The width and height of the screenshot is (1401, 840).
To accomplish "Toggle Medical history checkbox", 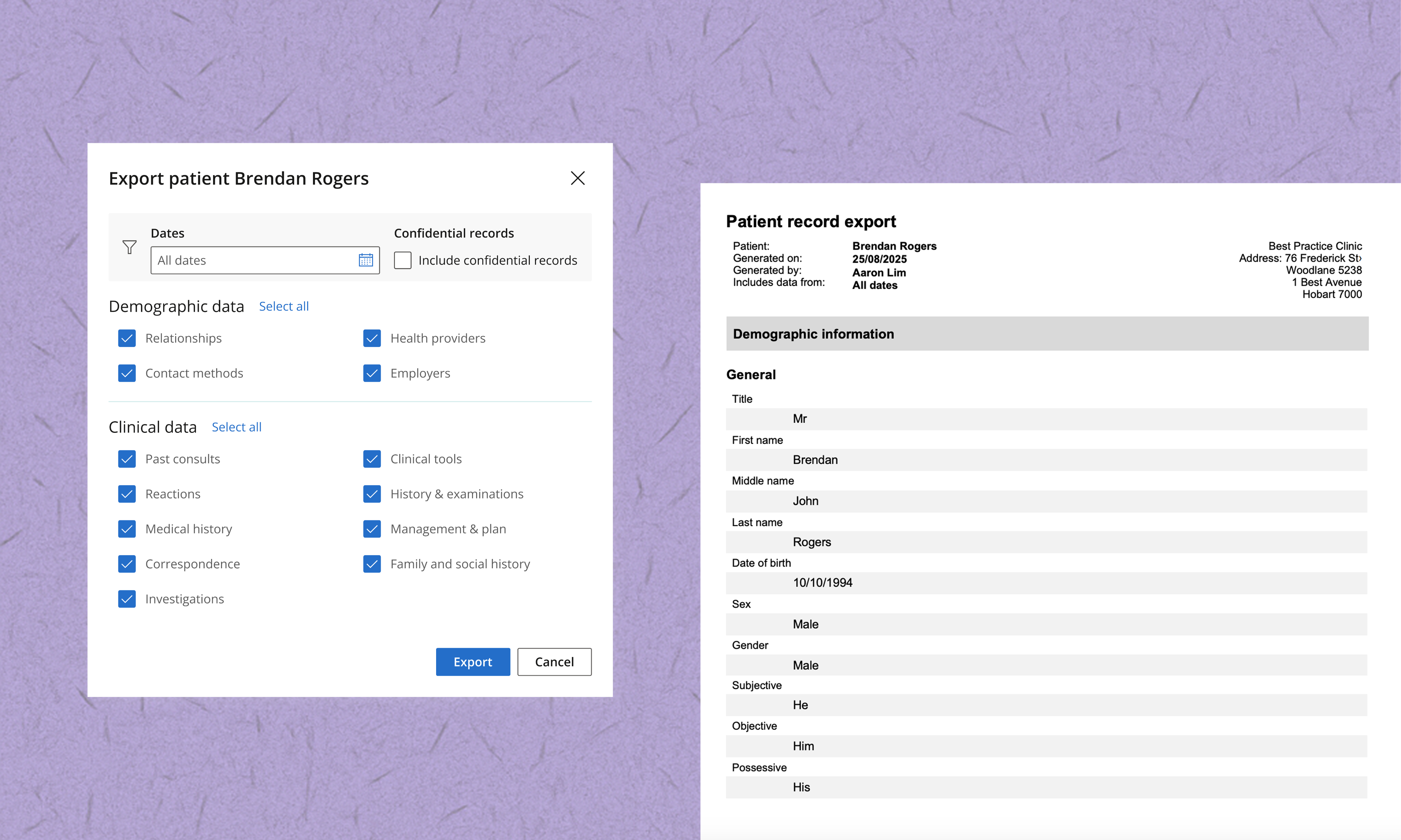I will tap(127, 529).
